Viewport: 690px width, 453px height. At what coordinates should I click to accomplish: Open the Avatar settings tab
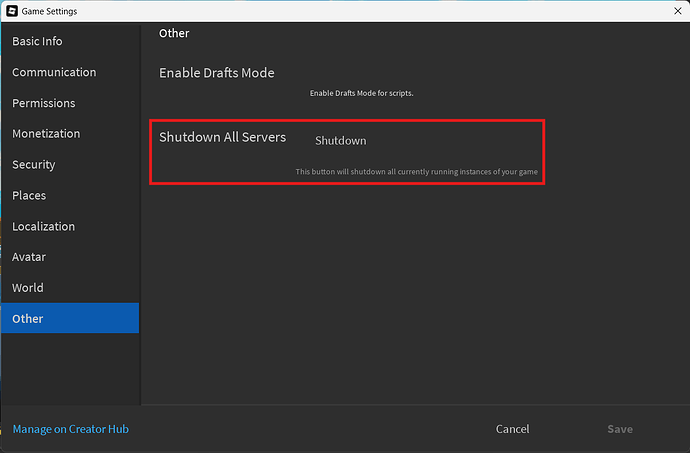click(70, 257)
